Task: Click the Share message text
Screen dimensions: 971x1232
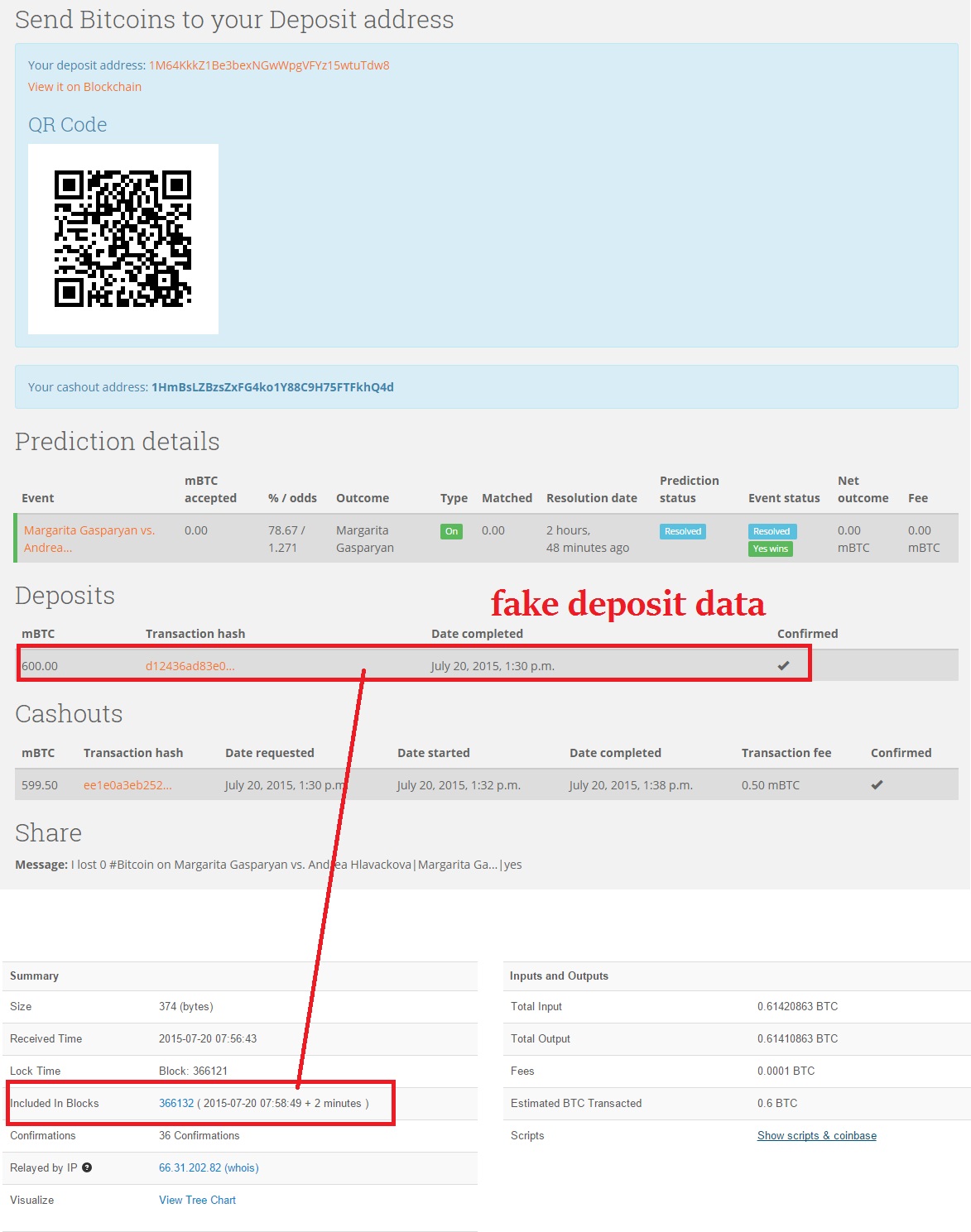Action: [268, 865]
